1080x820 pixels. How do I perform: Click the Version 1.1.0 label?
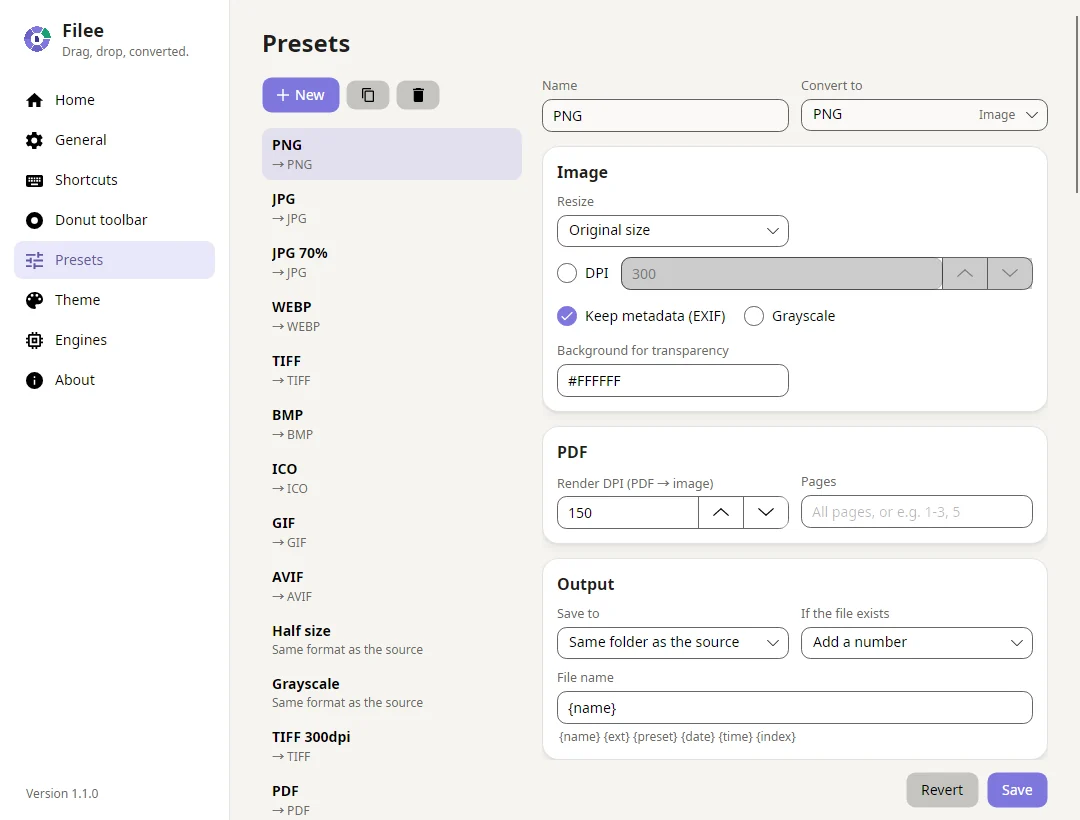click(62, 793)
